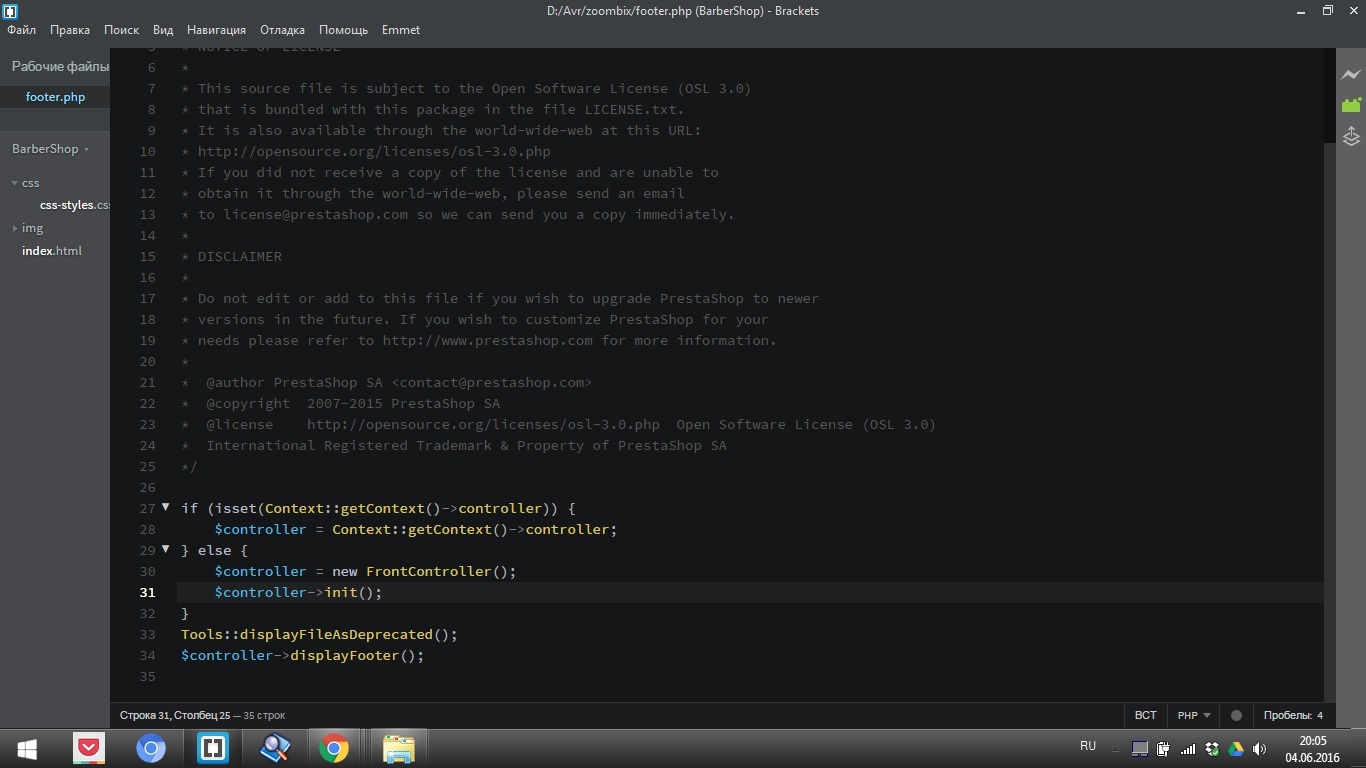Open css-styles.css in file tree
The width and height of the screenshot is (1366, 768).
tap(75, 205)
